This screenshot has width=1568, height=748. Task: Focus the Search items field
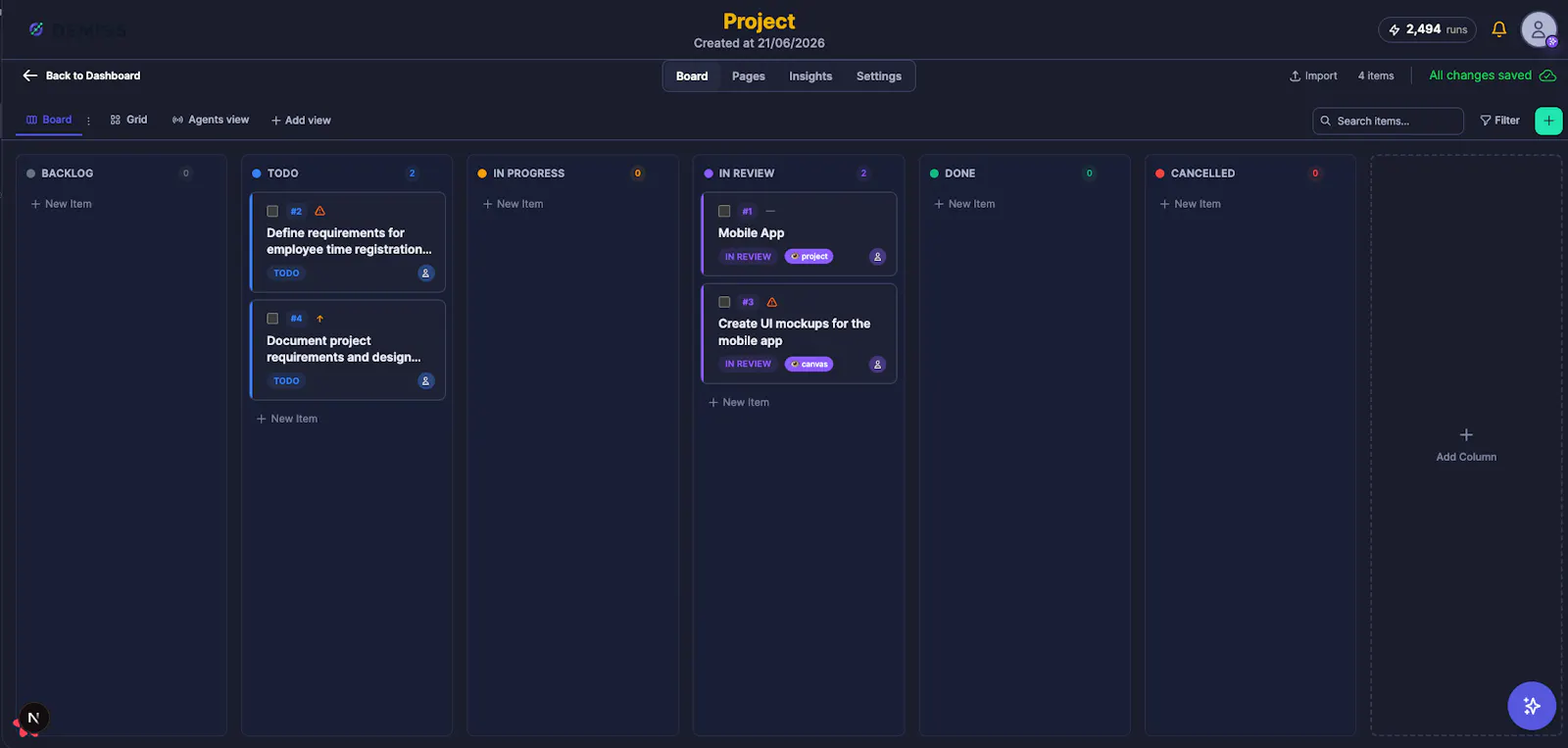pyautogui.click(x=1388, y=121)
